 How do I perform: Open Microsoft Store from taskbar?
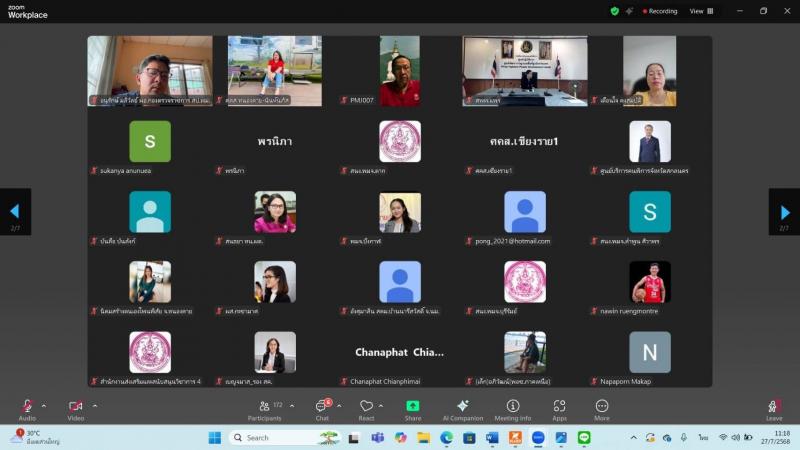pos(469,438)
